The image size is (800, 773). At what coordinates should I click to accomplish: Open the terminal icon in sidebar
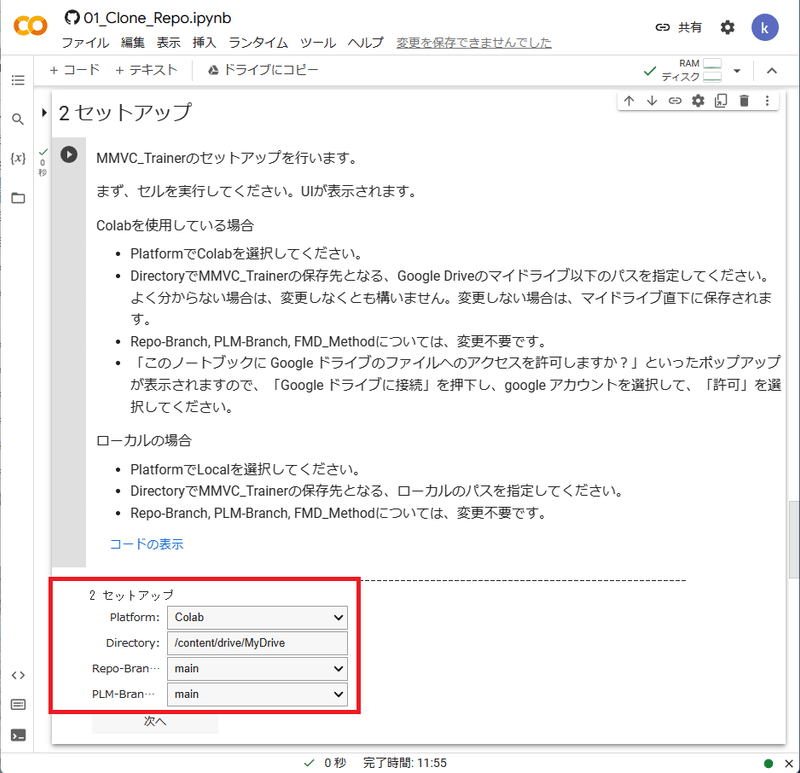18,735
